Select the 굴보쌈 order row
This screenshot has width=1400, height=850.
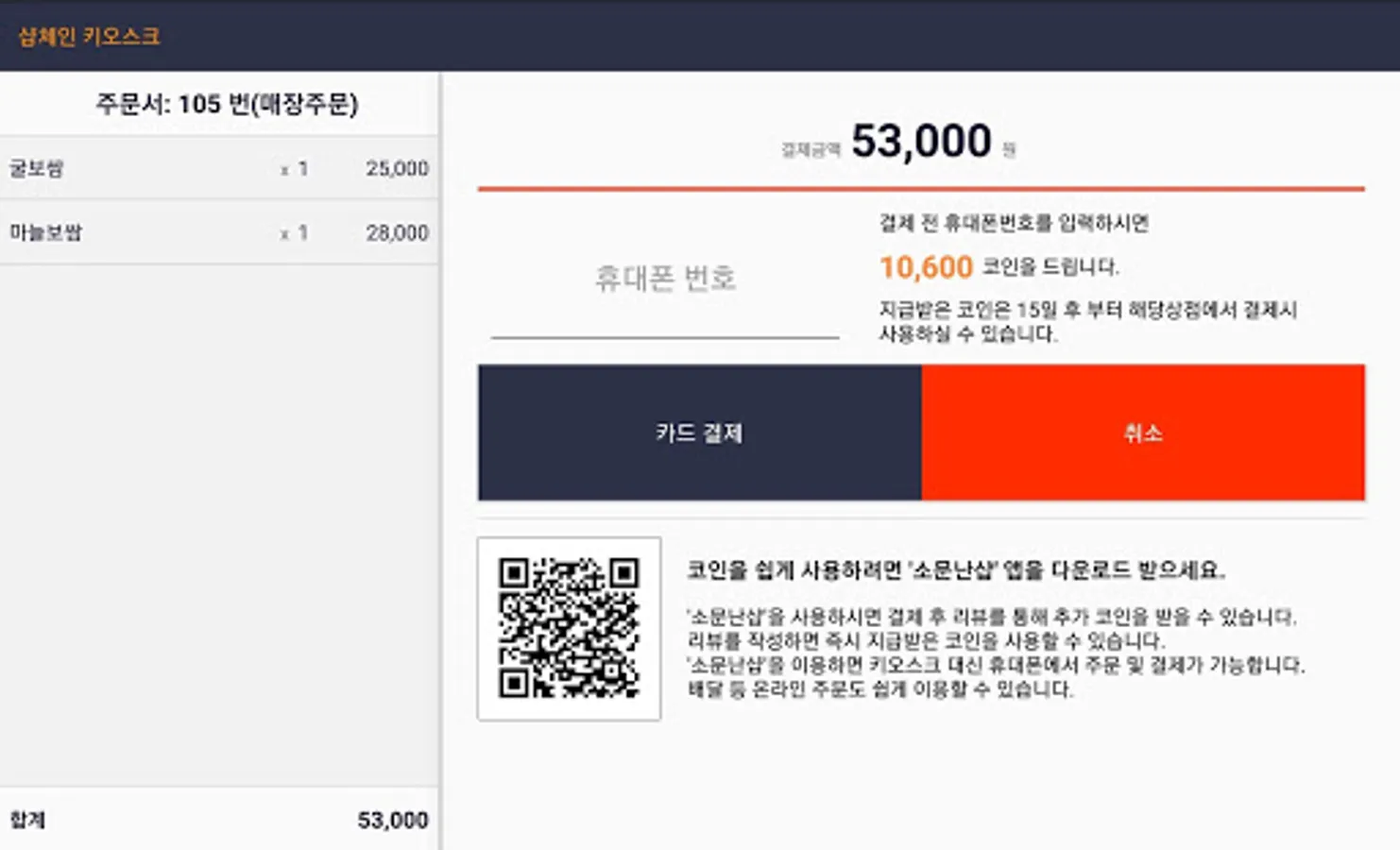[x=219, y=168]
